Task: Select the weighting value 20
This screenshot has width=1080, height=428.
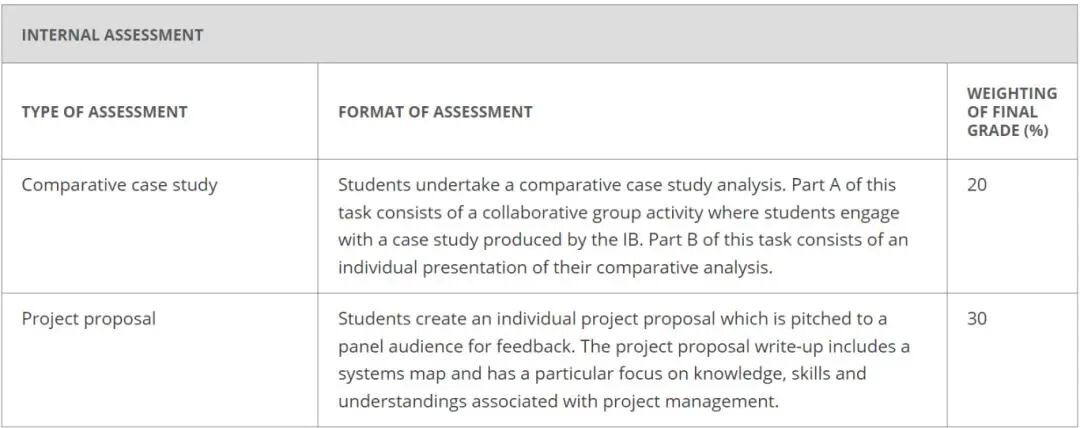Action: pyautogui.click(x=977, y=185)
